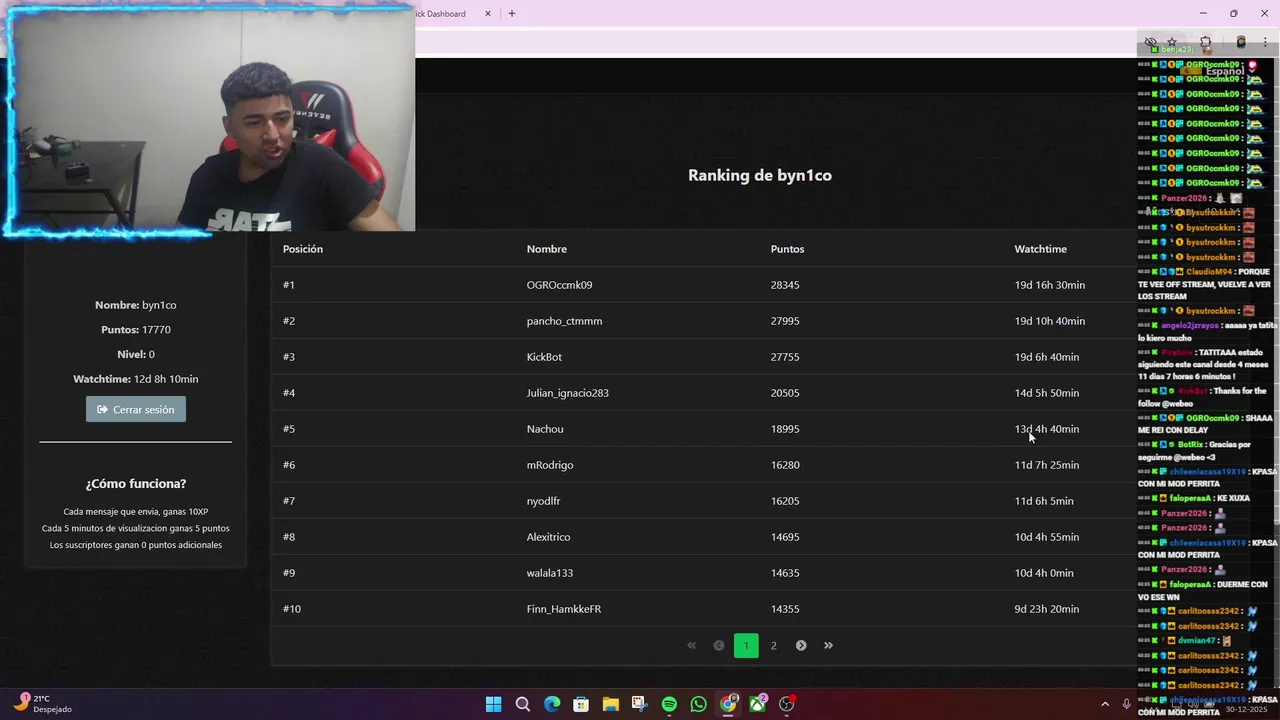Viewport: 1280px width, 720px height.
Task: Click the Watchtime column header
Action: tap(1040, 249)
